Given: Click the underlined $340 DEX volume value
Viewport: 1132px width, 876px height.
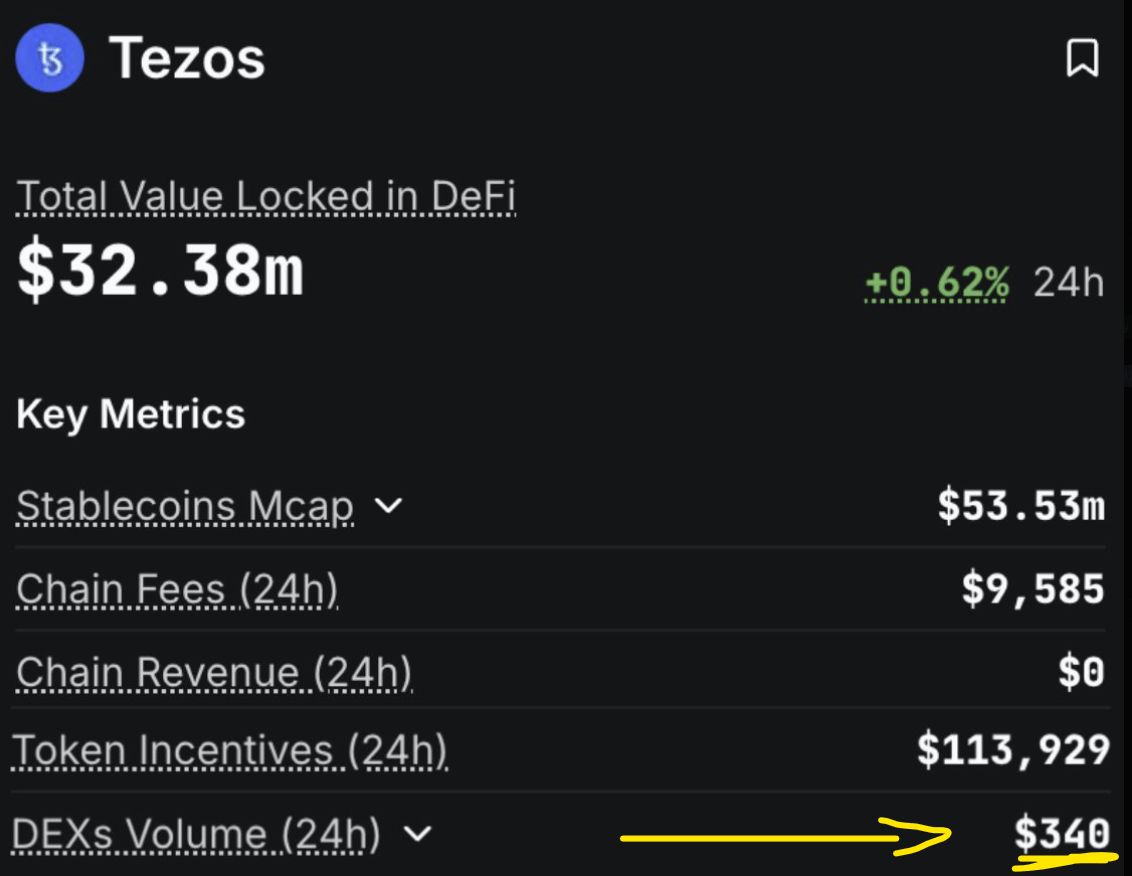Looking at the screenshot, I should [x=1062, y=833].
